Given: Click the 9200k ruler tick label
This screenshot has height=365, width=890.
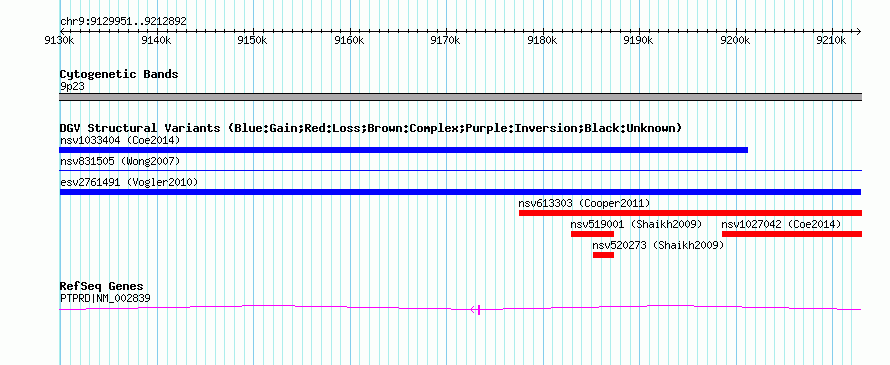Looking at the screenshot, I should click(x=736, y=41).
